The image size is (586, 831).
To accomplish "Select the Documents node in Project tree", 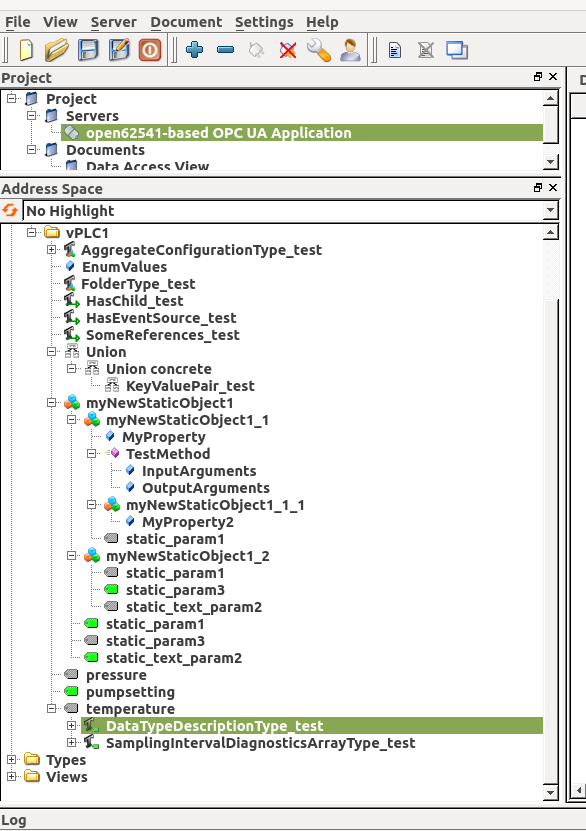I will click(x=105, y=150).
